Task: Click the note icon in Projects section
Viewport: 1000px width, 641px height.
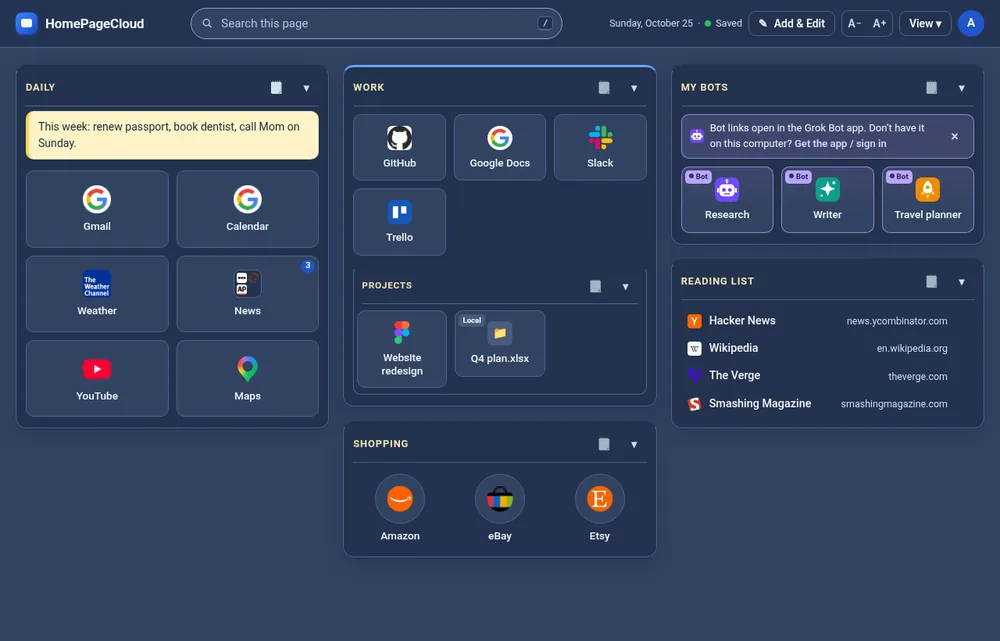Action: coord(595,286)
